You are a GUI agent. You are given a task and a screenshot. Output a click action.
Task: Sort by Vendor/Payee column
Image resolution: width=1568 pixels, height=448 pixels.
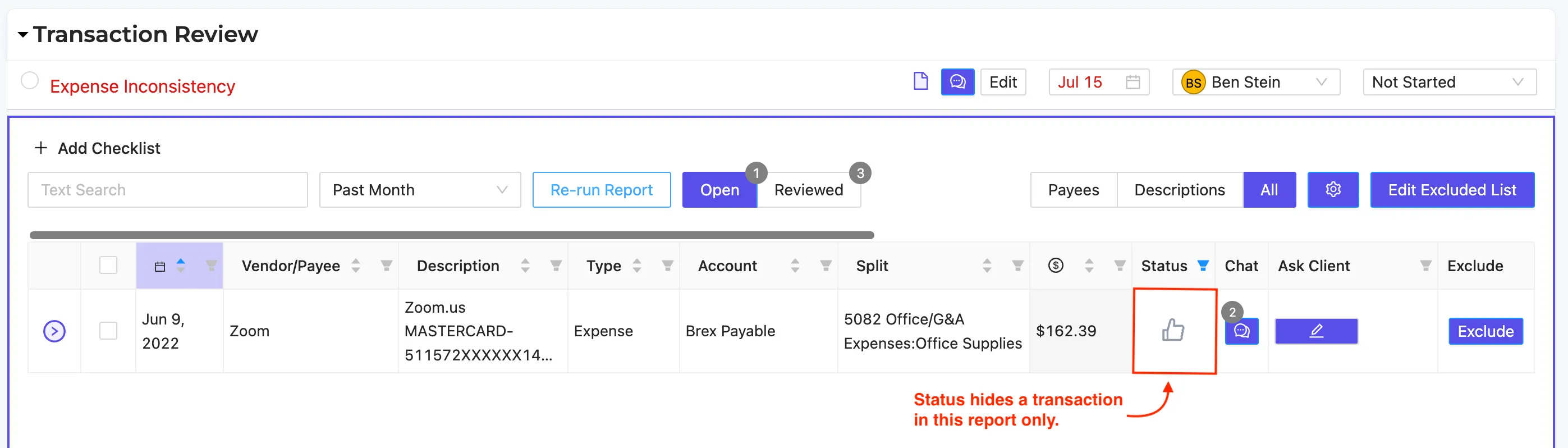point(356,266)
